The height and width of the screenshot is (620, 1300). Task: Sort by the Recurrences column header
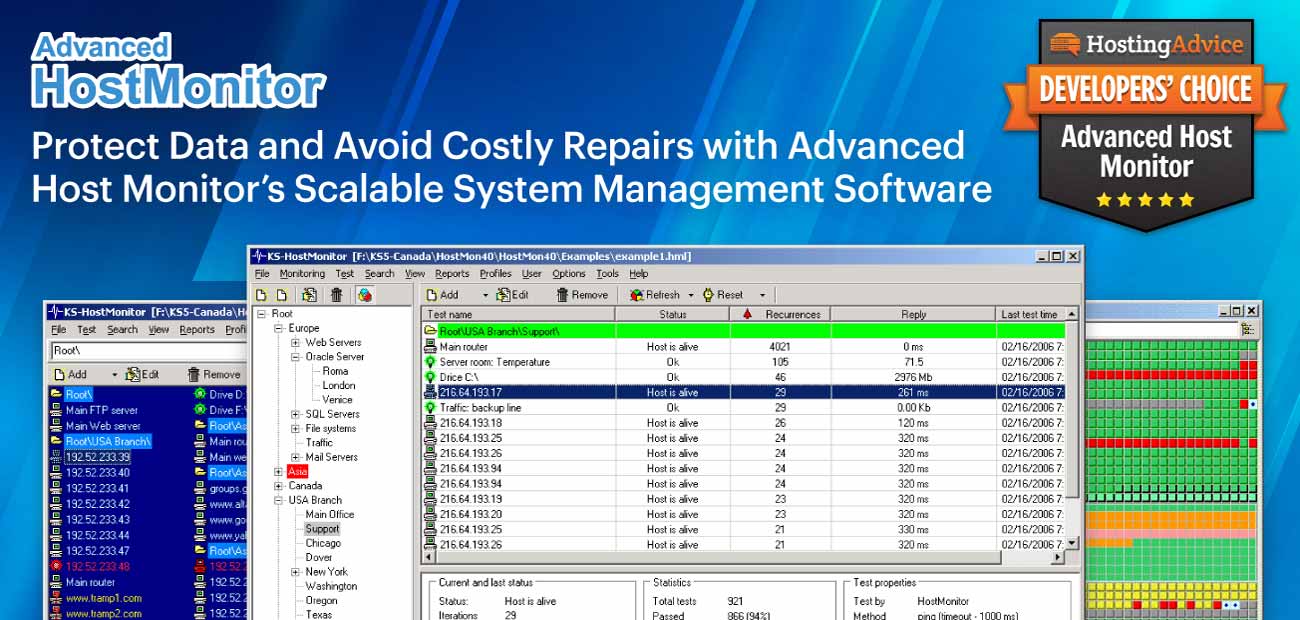pos(781,314)
